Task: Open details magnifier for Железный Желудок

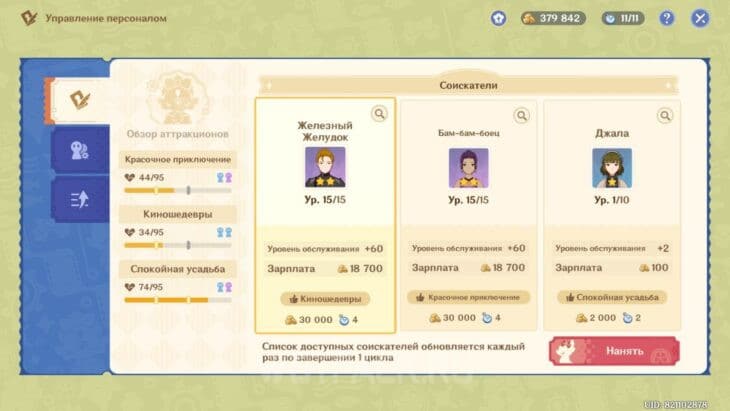Action: pos(380,114)
